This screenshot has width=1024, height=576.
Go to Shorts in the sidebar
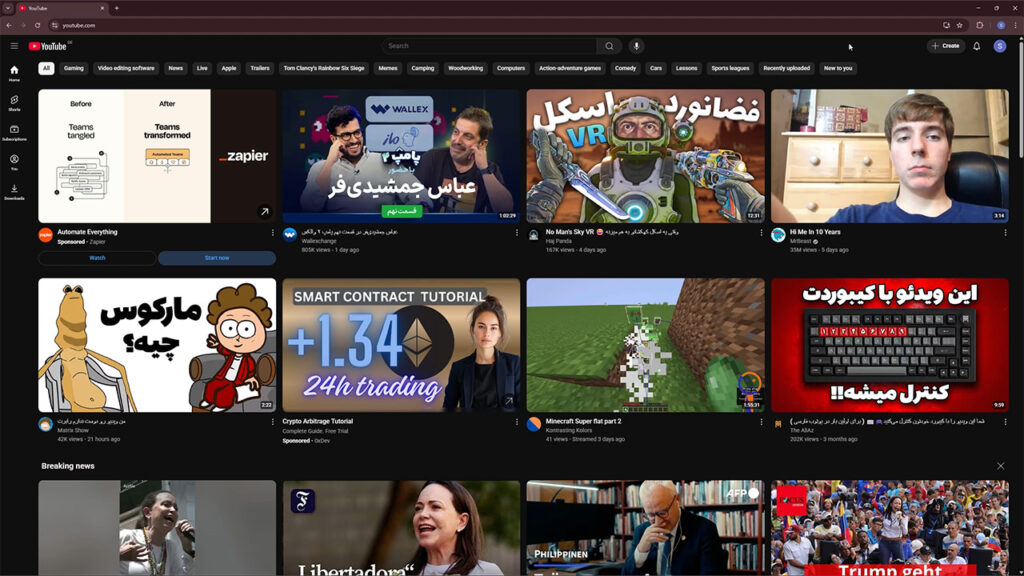(x=14, y=102)
